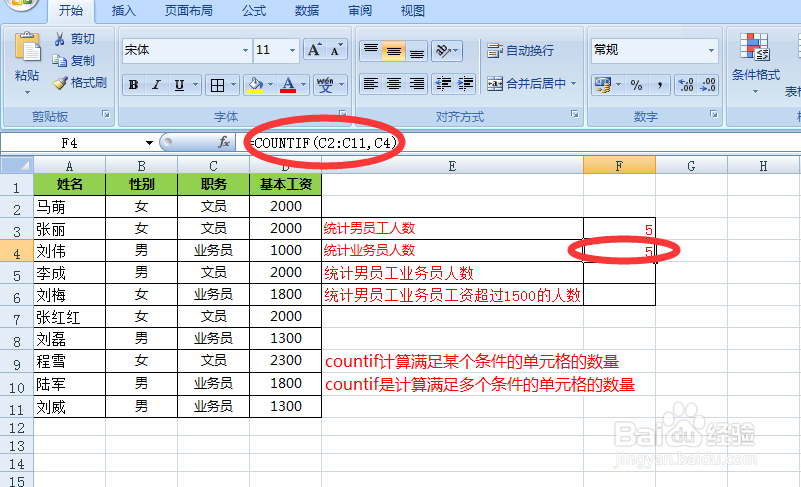The image size is (801, 487).
Task: Align text left
Action: click(x=371, y=84)
